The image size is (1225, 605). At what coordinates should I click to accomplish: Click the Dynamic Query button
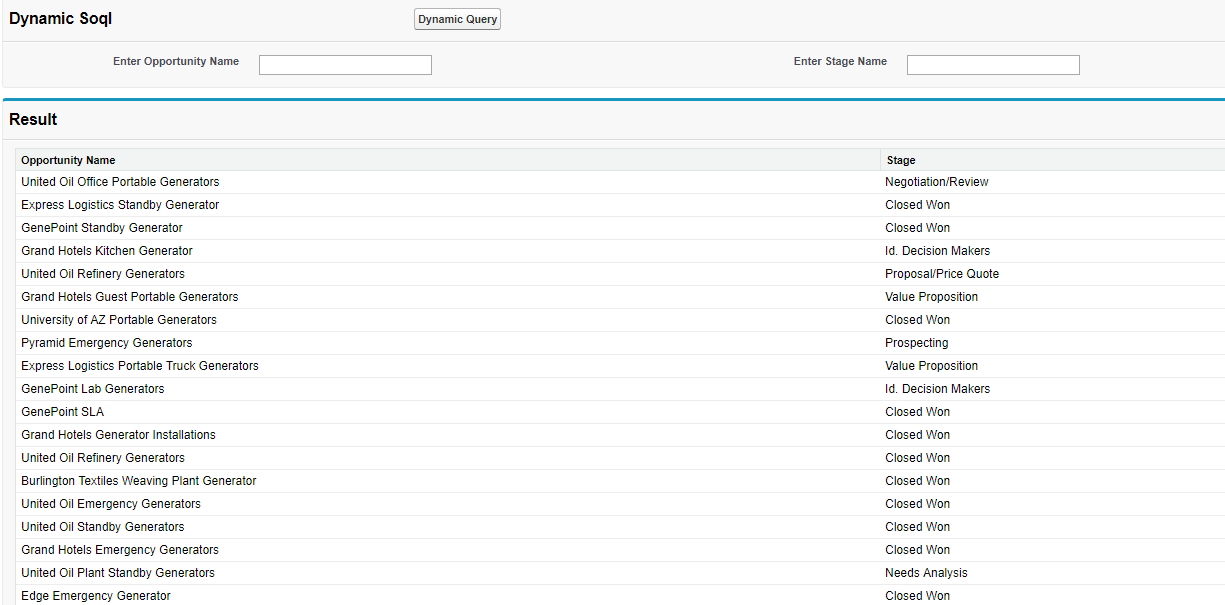(x=457, y=19)
